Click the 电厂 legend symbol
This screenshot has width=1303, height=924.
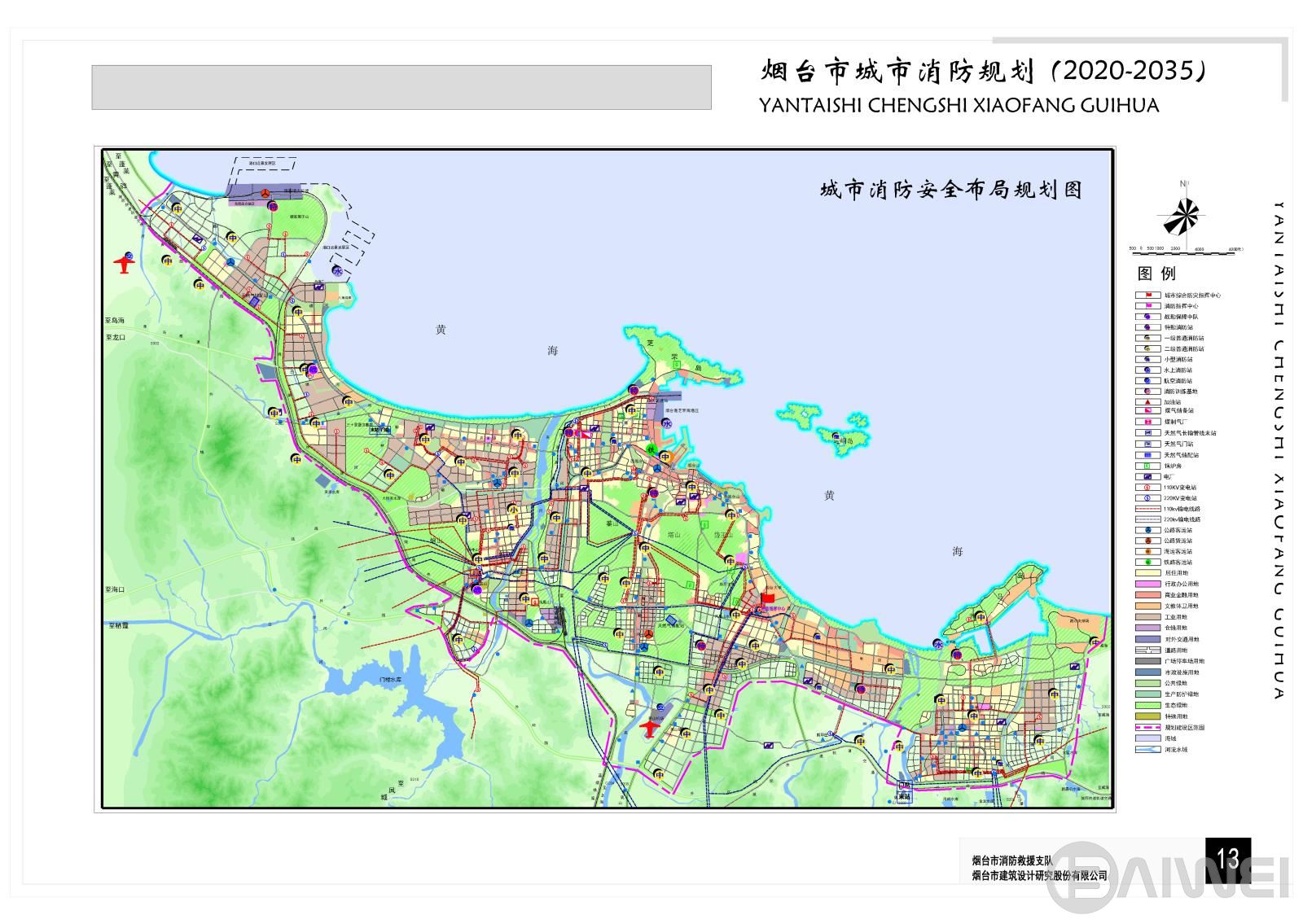pos(1147,476)
